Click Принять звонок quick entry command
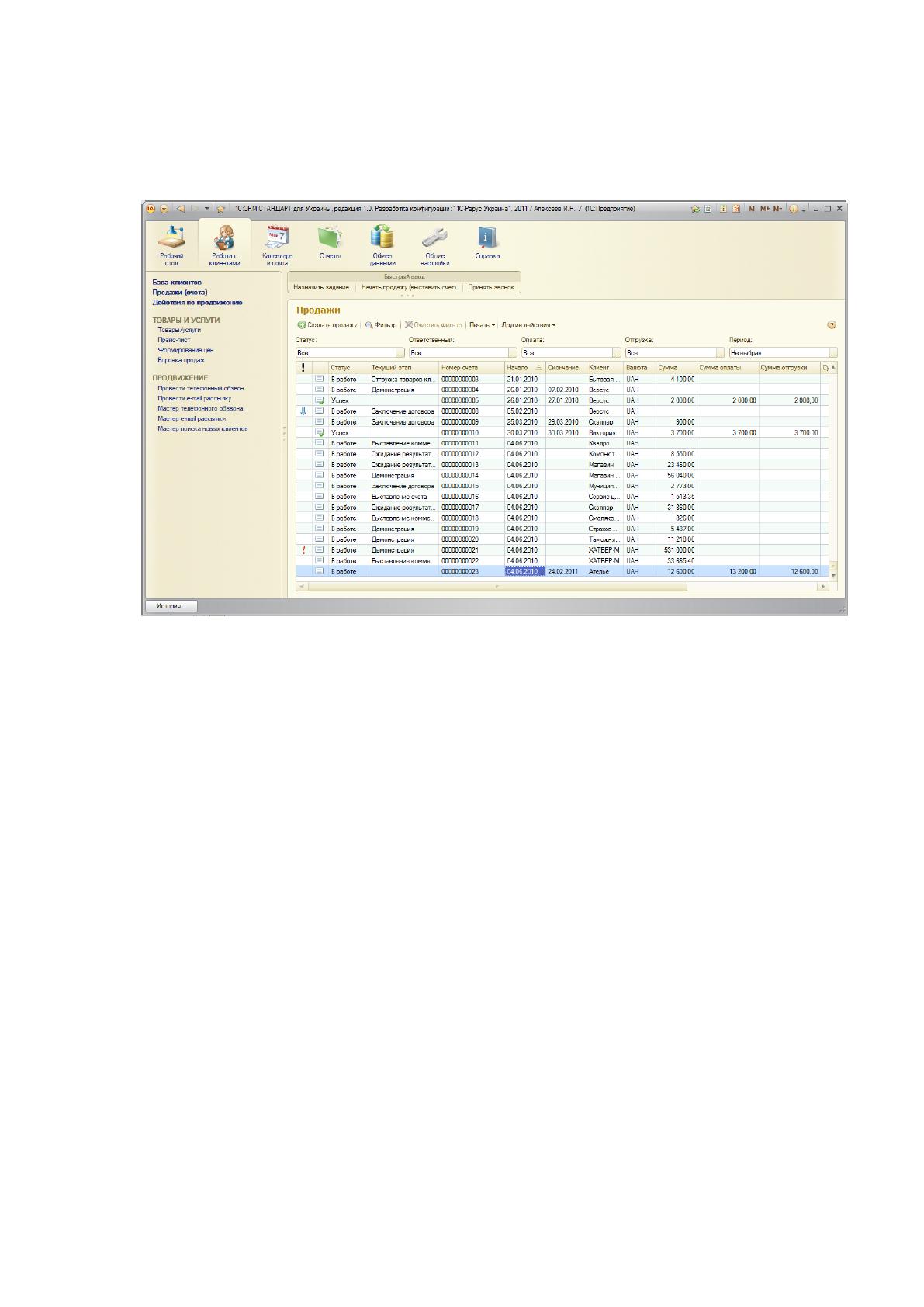The image size is (924, 1307). [x=491, y=288]
